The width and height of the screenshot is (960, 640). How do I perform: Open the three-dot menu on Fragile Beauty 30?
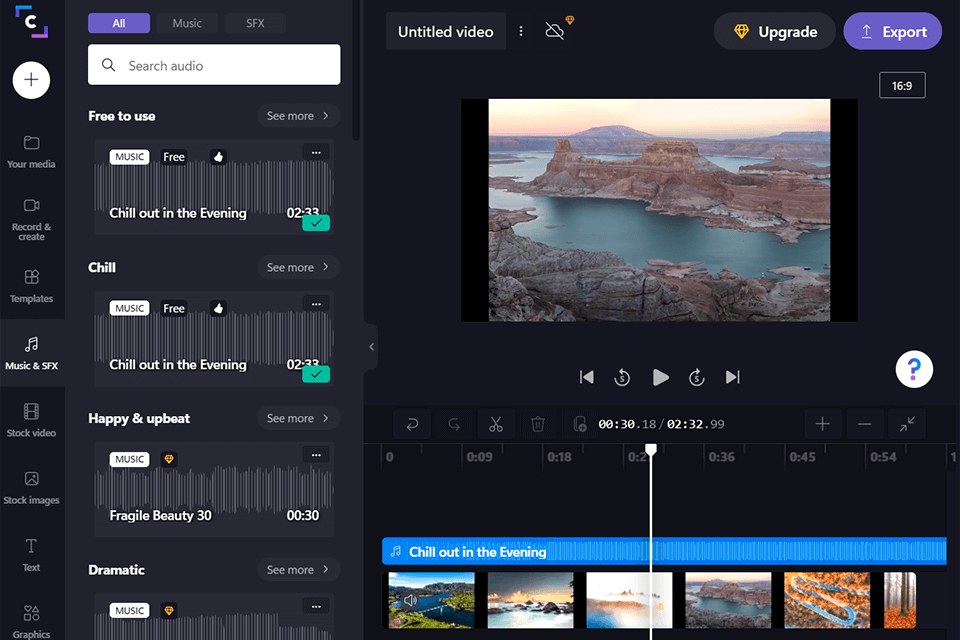coord(316,454)
